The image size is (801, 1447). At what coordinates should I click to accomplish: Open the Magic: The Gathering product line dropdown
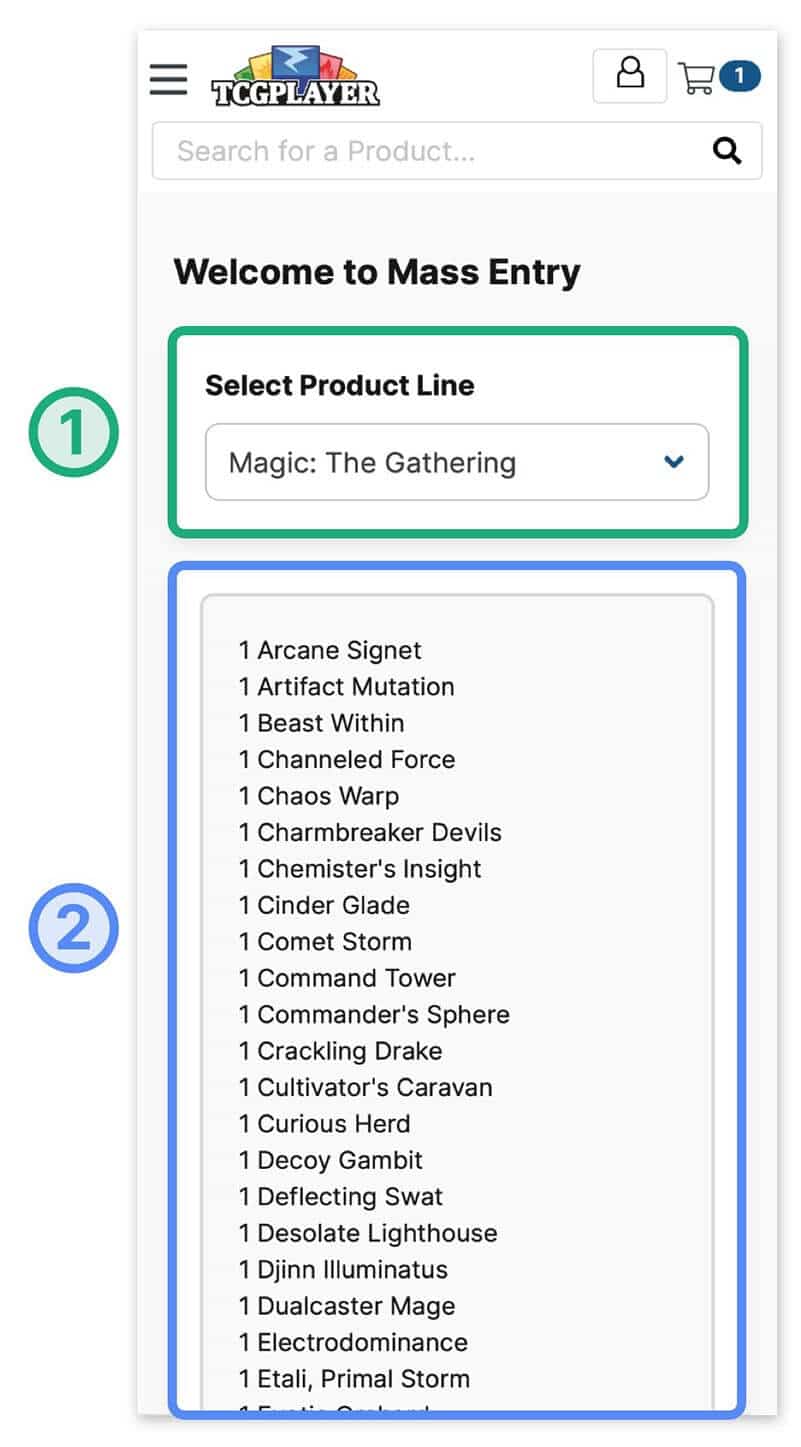(456, 462)
